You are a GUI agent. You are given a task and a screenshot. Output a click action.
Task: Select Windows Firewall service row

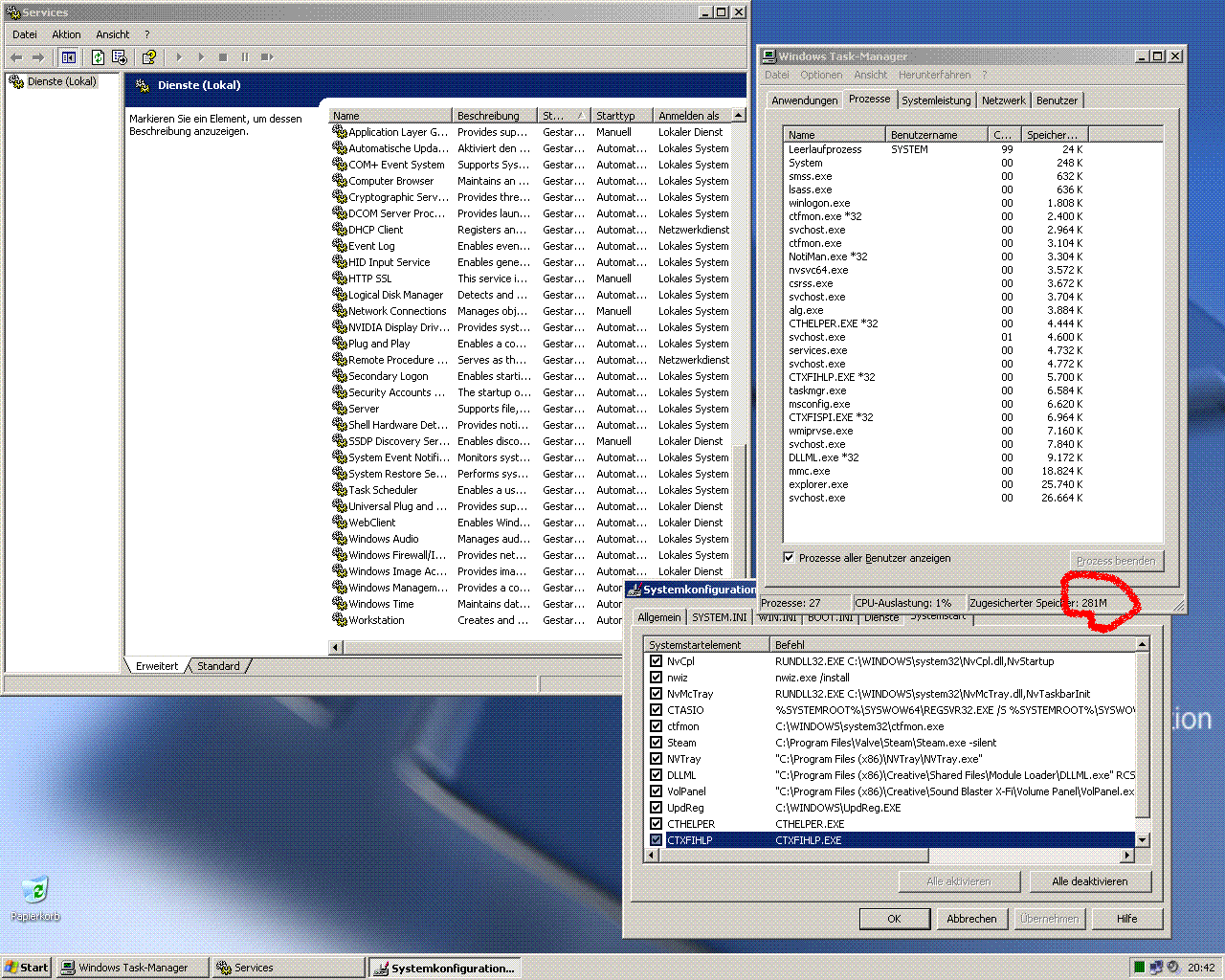pos(531,555)
